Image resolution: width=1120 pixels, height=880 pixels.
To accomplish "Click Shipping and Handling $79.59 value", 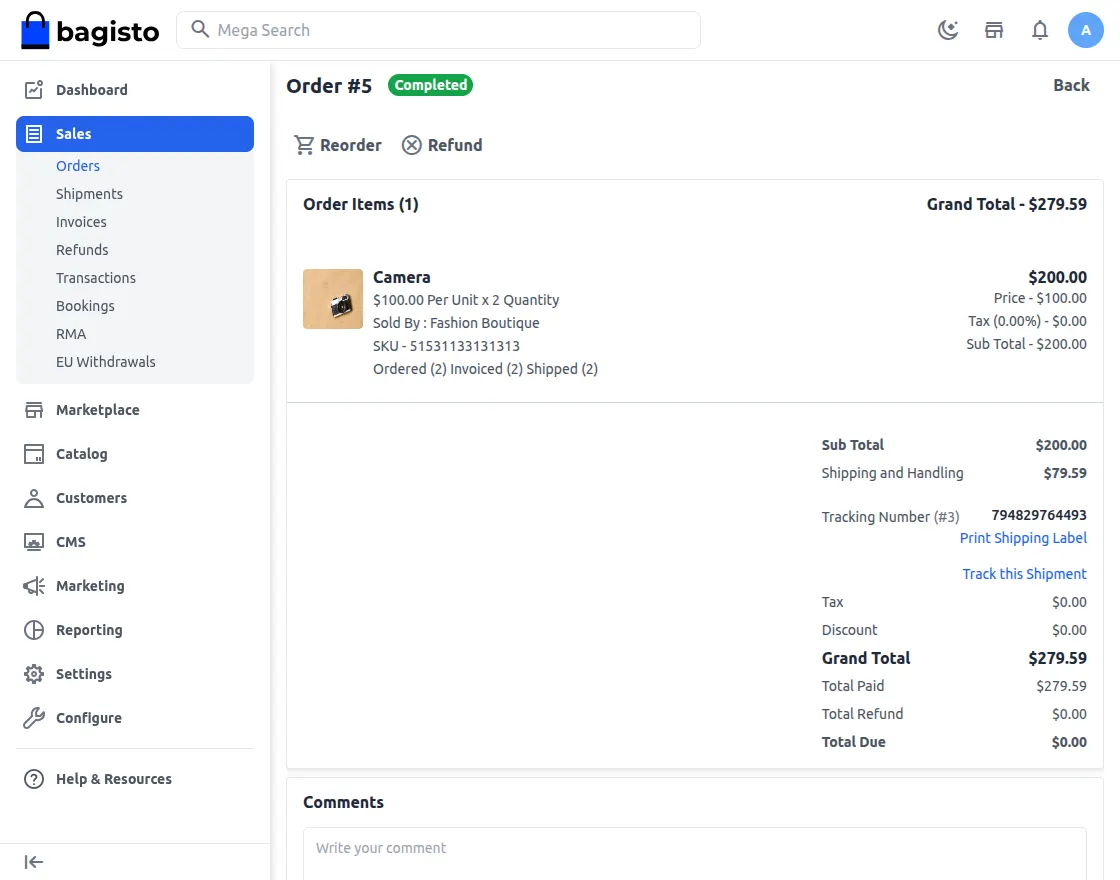I will click(x=1065, y=473).
